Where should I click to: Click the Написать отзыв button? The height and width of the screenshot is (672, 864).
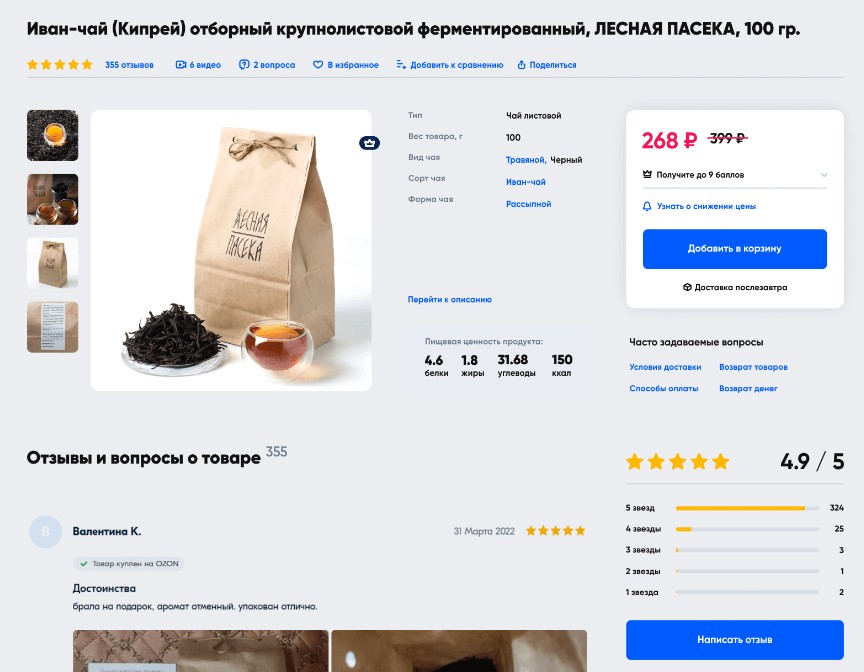pos(735,640)
